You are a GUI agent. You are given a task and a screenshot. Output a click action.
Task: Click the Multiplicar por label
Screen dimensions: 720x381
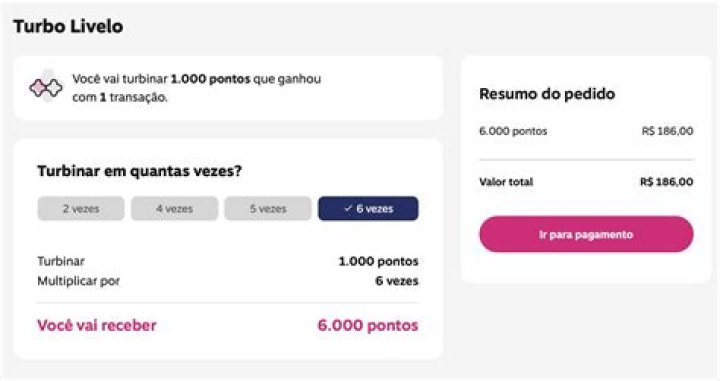[x=79, y=281]
